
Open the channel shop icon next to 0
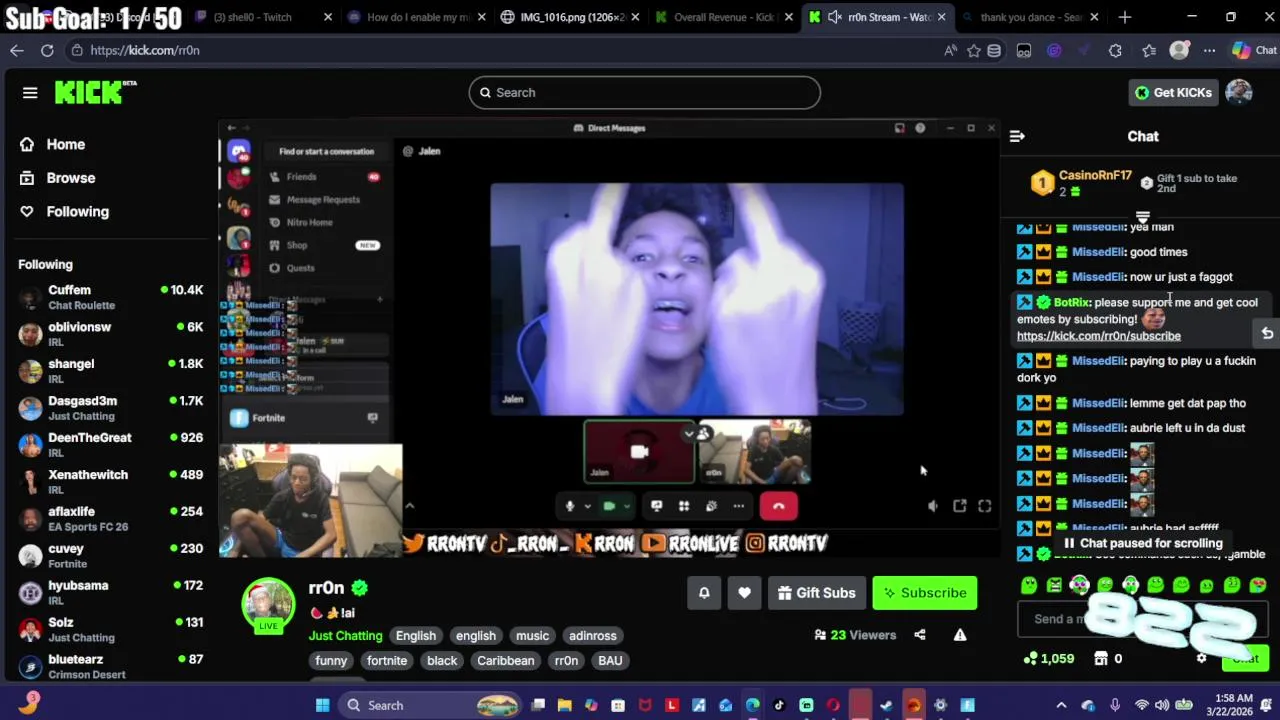[x=1101, y=658]
